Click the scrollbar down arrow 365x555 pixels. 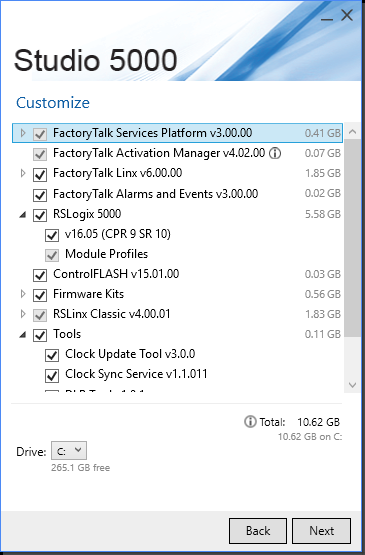tap(352, 385)
